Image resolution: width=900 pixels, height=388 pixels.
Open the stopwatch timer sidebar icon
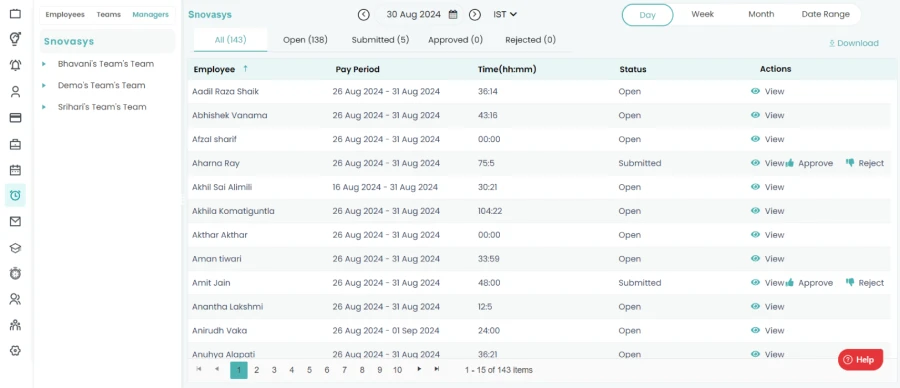point(15,273)
